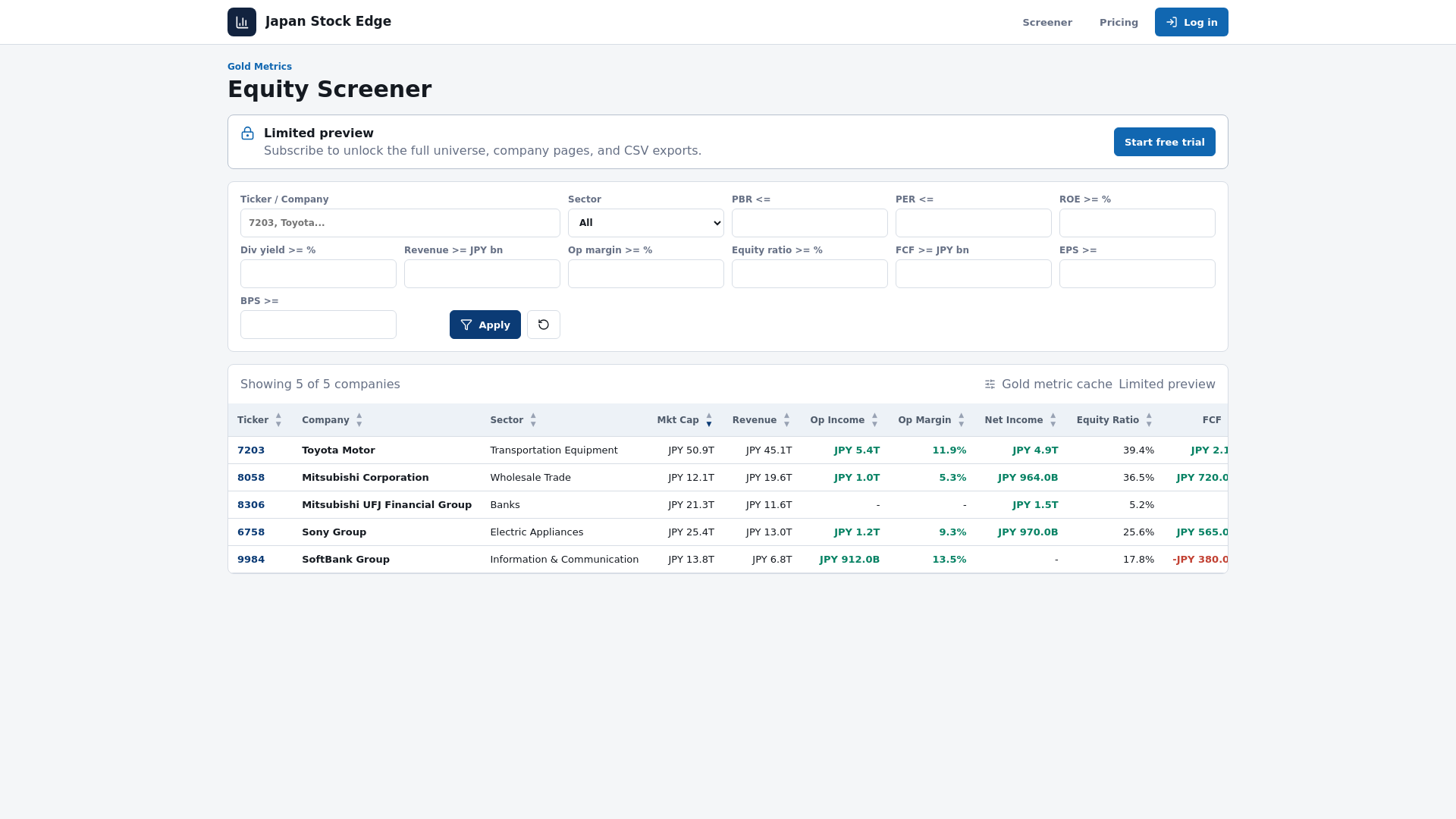Click the 13.5% operating margin value
This screenshot has height=819, width=1456.
tap(949, 560)
